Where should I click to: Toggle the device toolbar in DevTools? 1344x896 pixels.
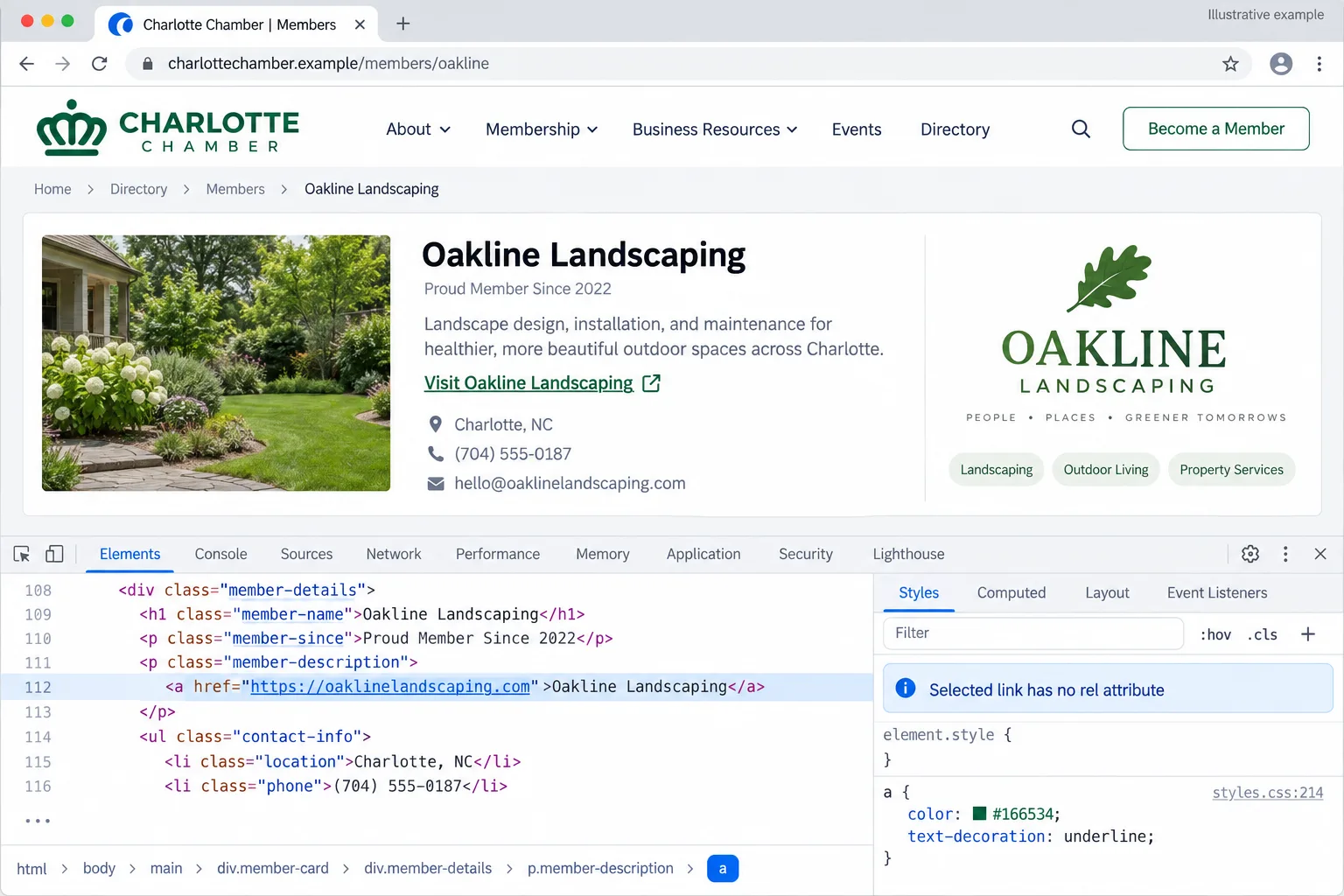(x=54, y=554)
